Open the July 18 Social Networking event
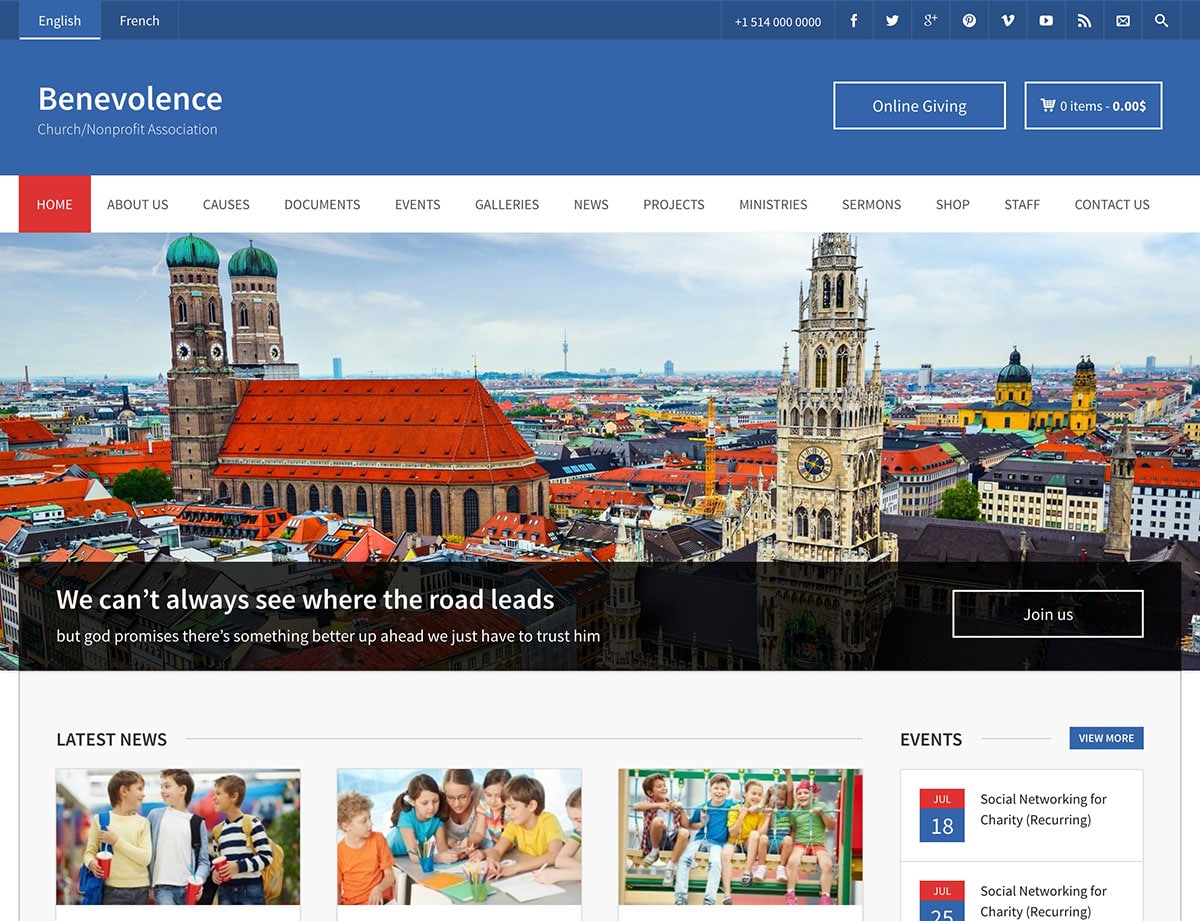Screen dimensions: 1200x921 [1043, 809]
